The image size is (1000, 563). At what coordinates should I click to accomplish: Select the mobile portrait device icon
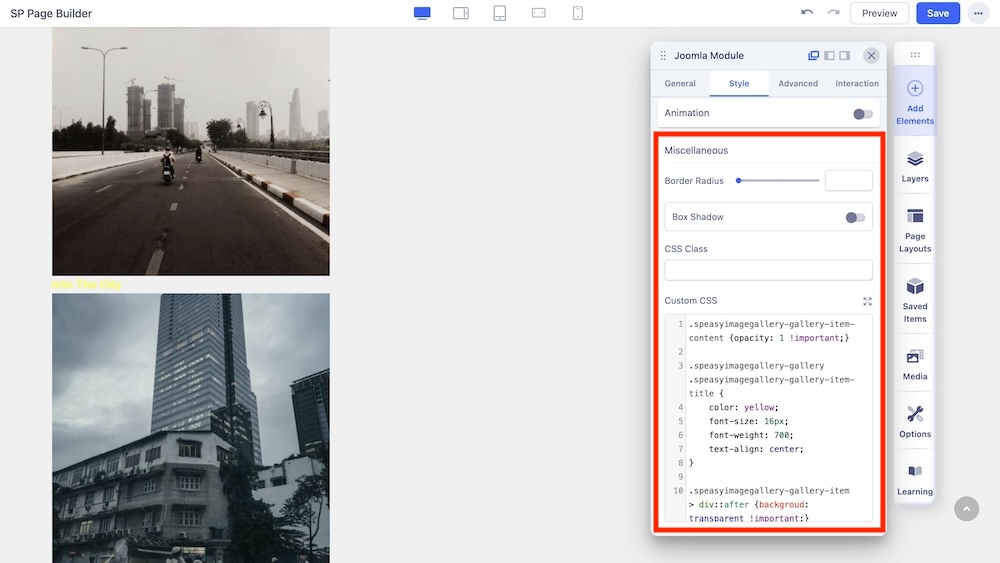point(577,13)
